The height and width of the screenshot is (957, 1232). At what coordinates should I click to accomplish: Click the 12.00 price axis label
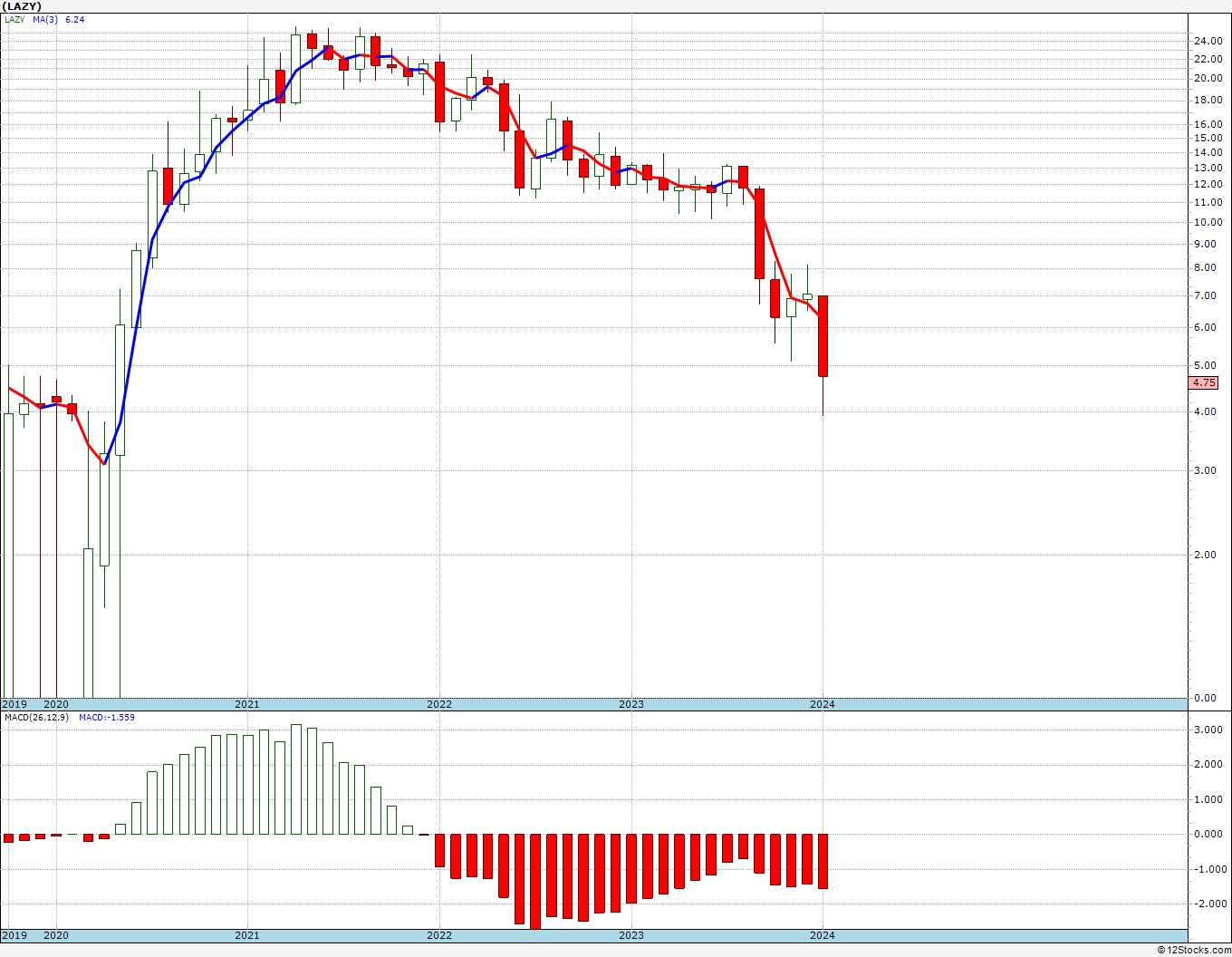coord(1208,184)
